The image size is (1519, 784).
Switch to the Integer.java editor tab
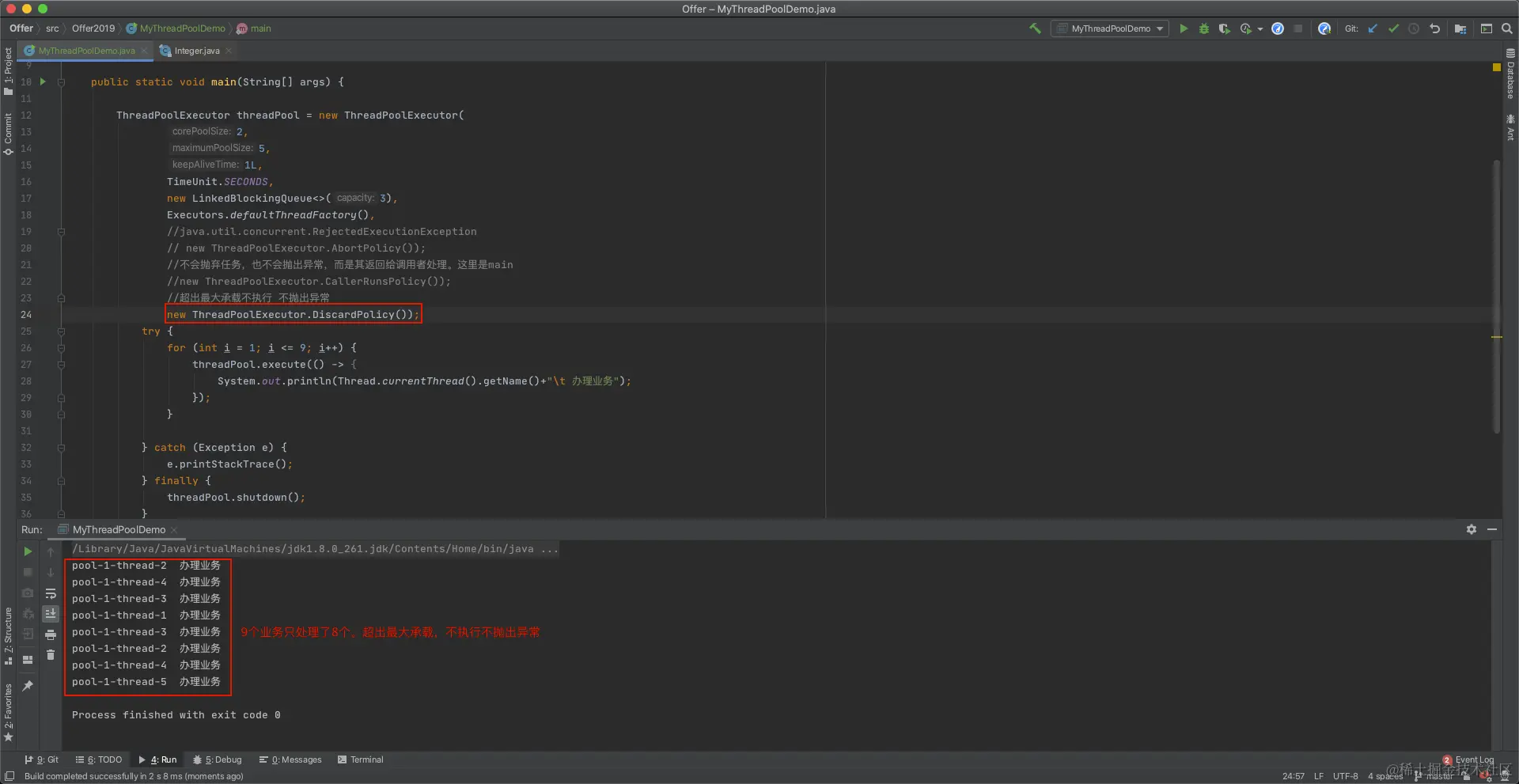[x=197, y=51]
